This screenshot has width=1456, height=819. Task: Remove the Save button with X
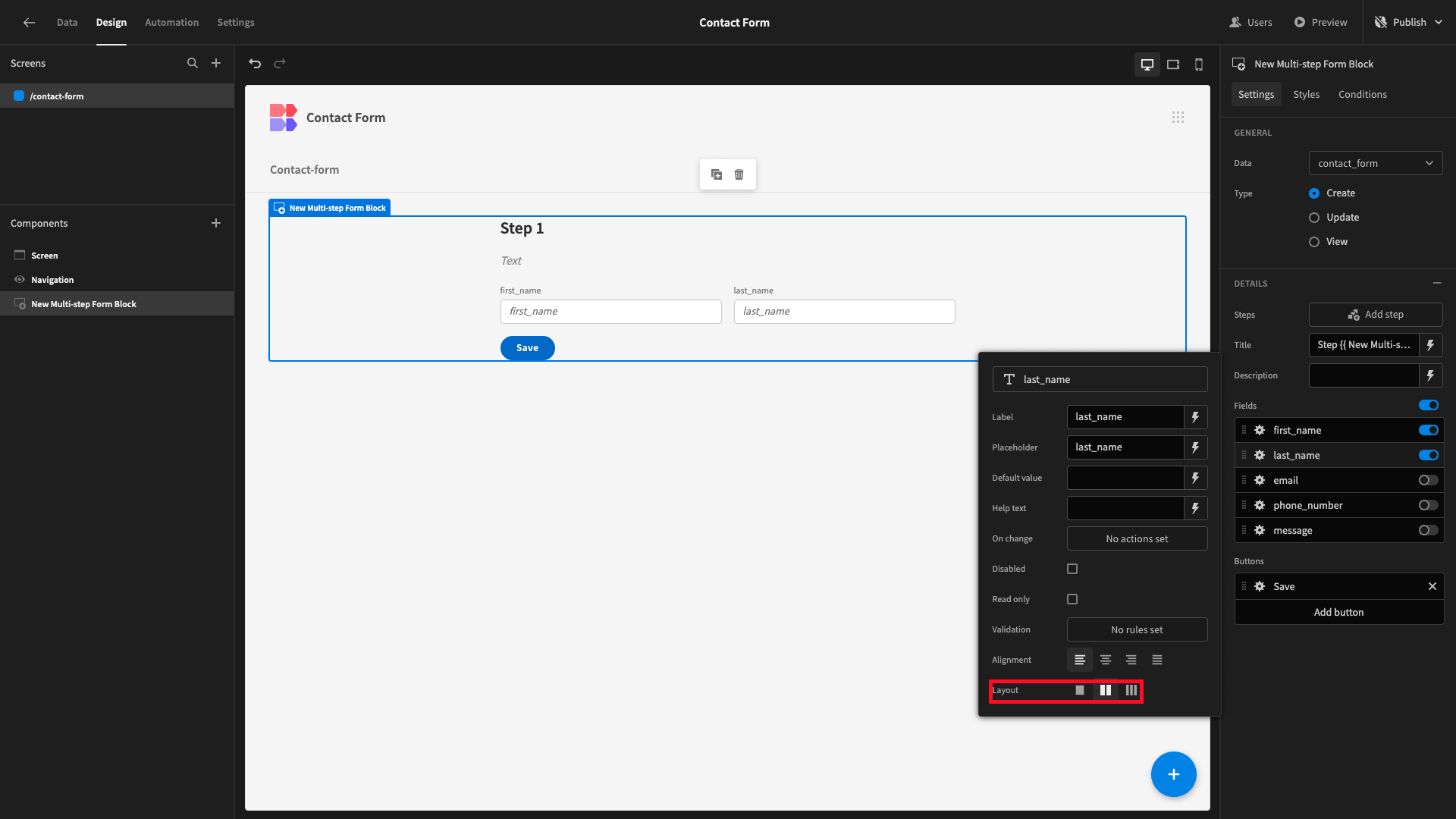1432,586
